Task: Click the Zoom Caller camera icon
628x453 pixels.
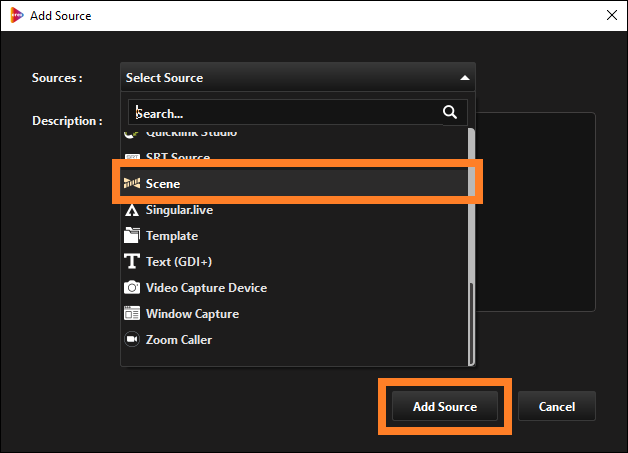Action: point(132,339)
